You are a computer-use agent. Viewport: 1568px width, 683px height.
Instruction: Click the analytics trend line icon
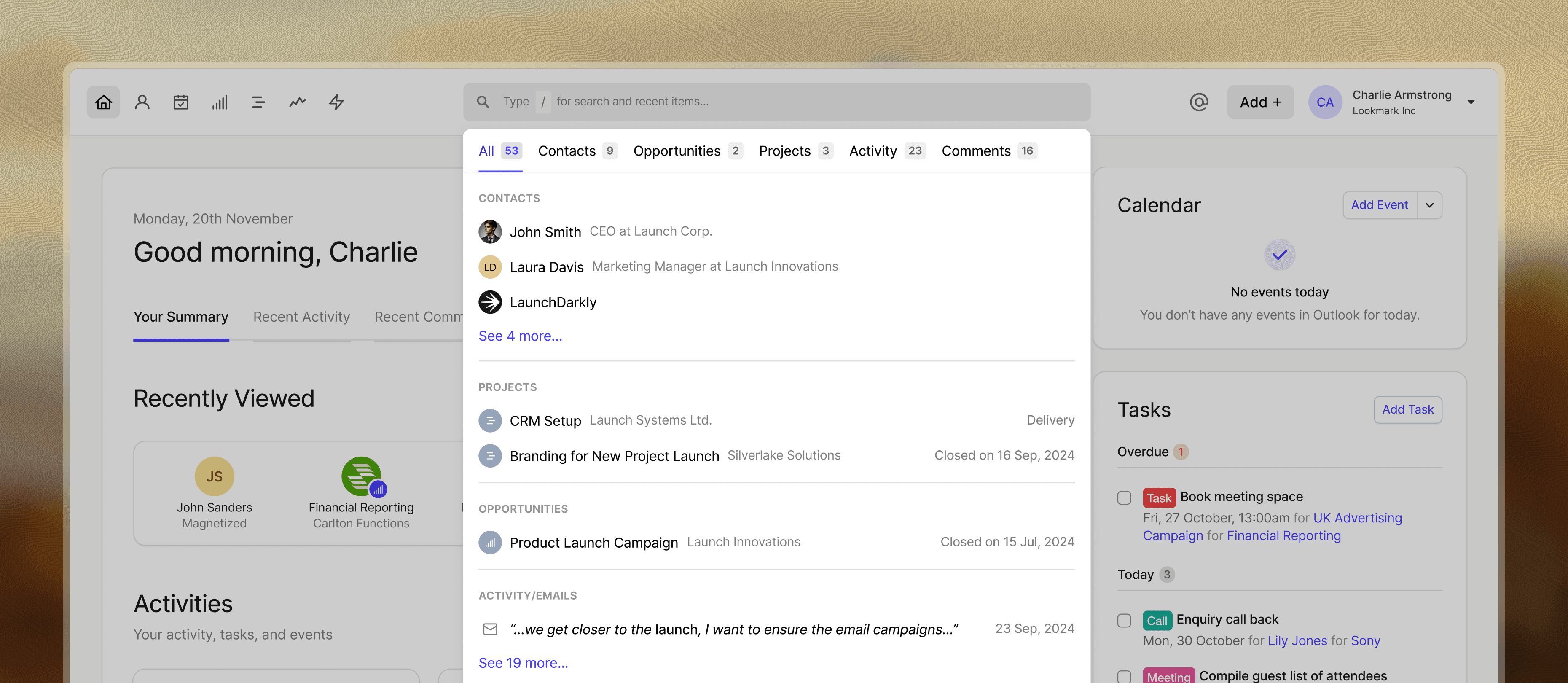297,102
